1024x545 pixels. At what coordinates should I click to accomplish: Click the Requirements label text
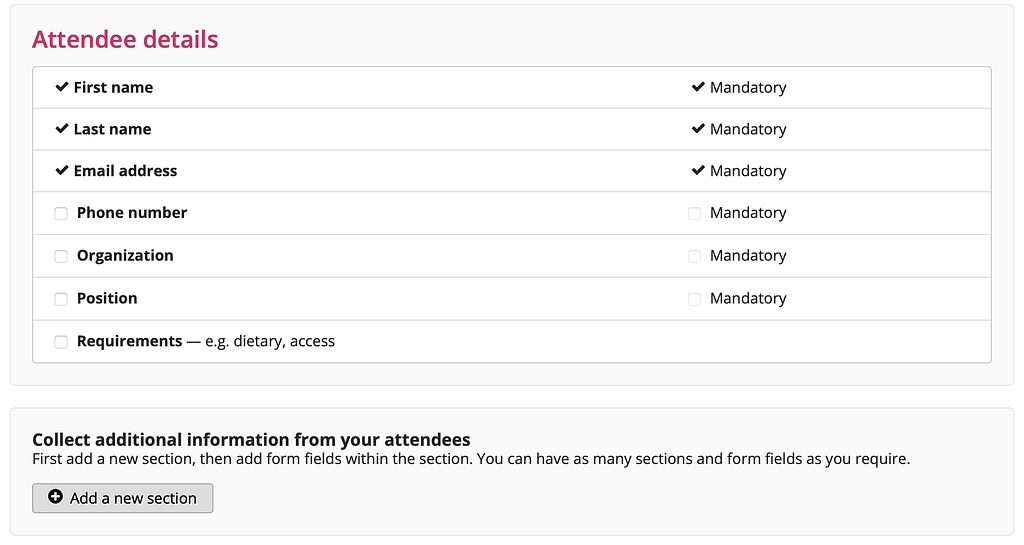click(130, 342)
